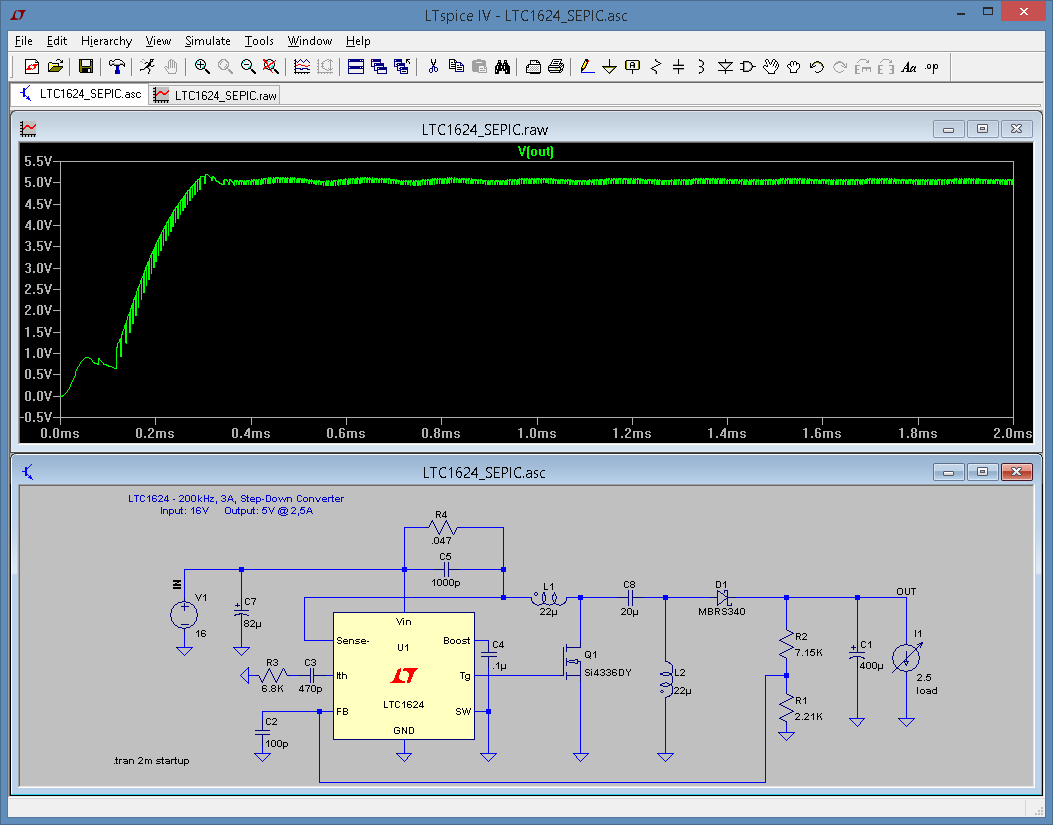
Task: Switch to LTC1624_SEPIC.asc tab
Action: (x=81, y=94)
